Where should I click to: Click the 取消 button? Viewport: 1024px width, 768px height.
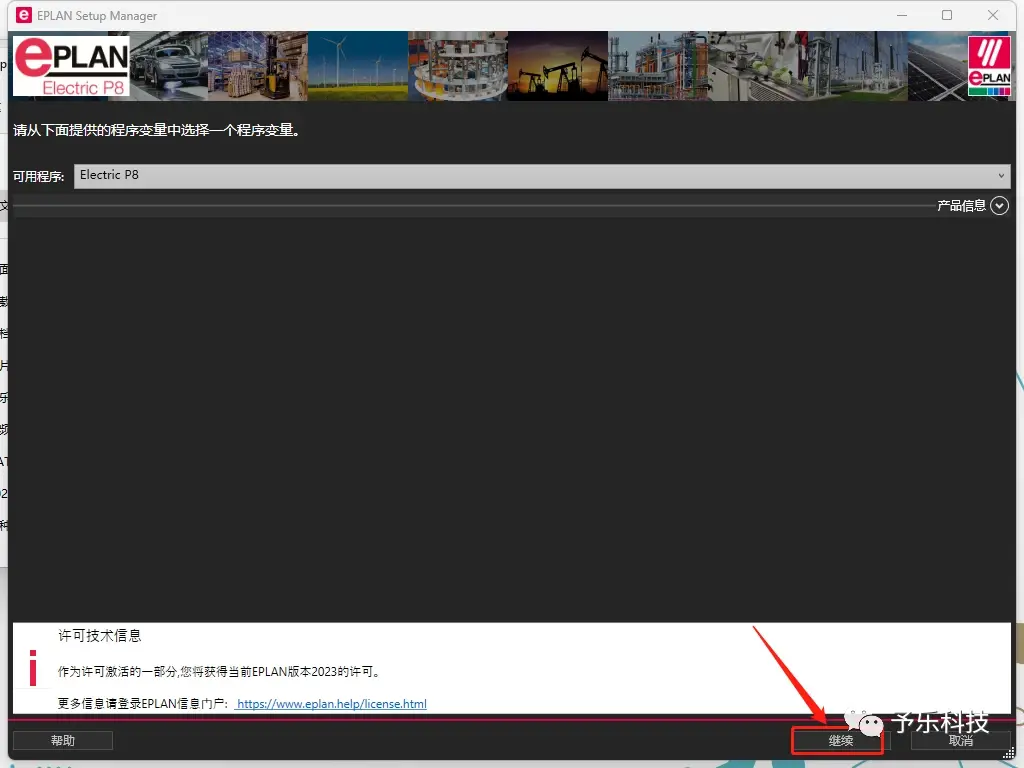pyautogui.click(x=960, y=741)
